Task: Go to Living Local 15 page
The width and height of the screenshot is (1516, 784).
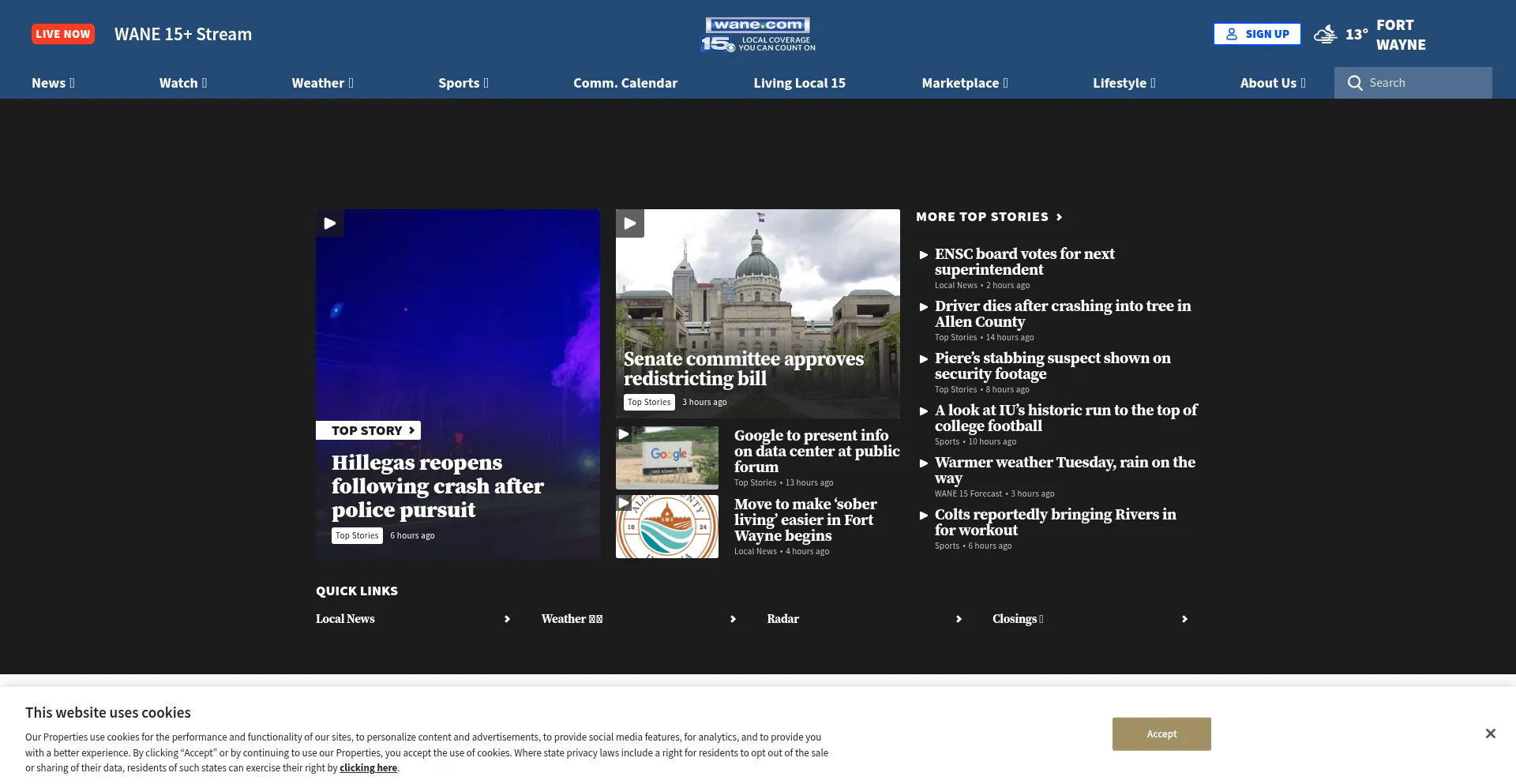Action: [799, 83]
